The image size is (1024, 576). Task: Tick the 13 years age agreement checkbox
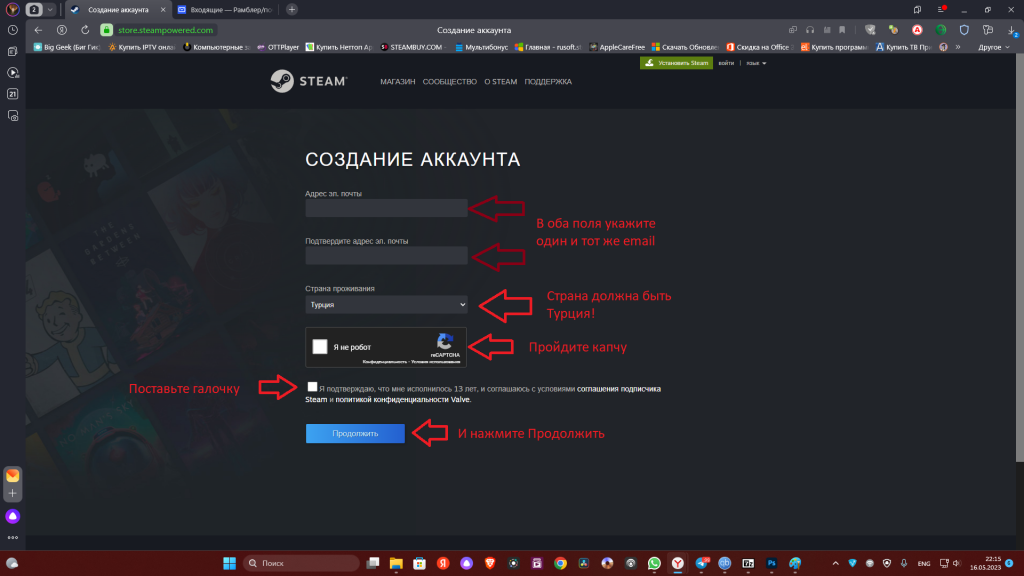click(x=313, y=387)
